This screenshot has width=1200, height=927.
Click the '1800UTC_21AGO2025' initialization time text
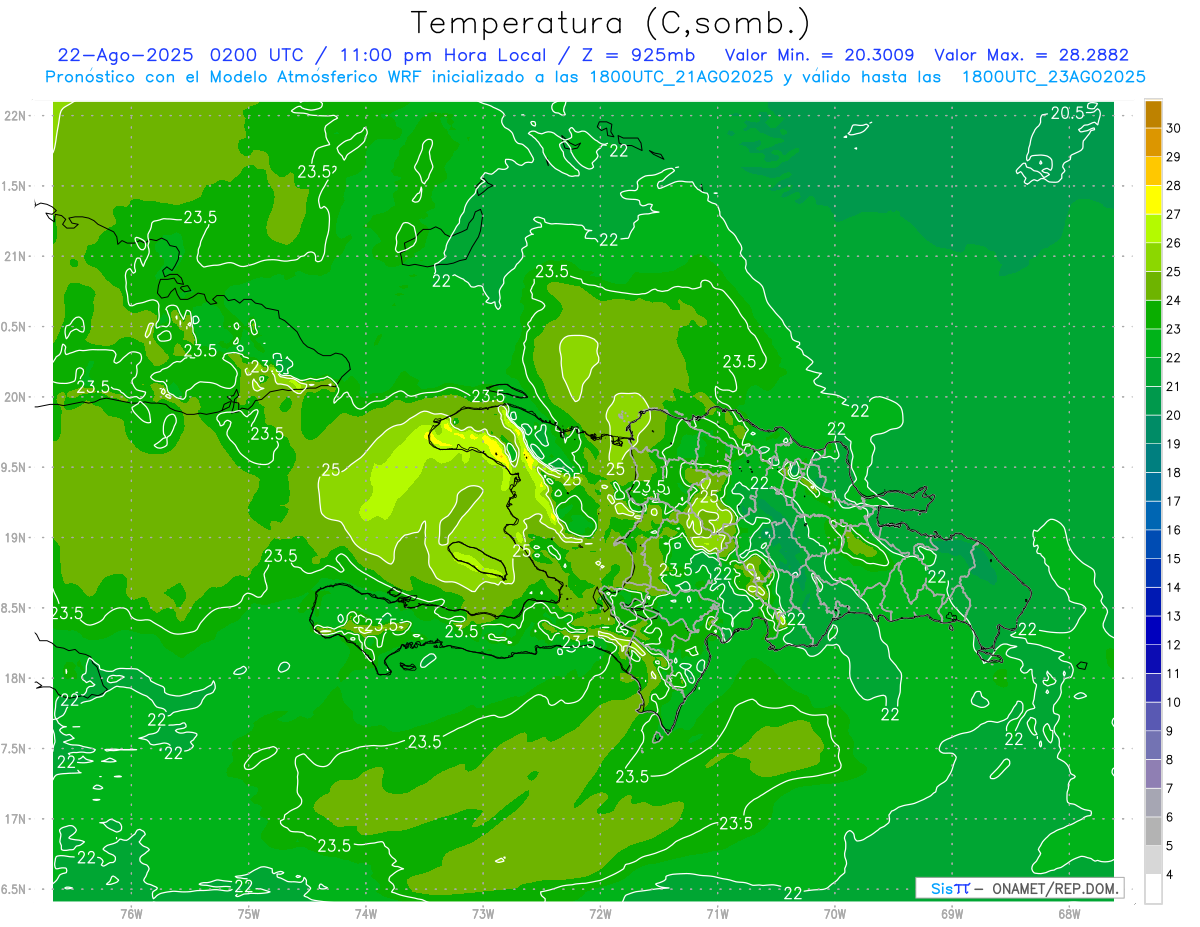click(x=683, y=77)
